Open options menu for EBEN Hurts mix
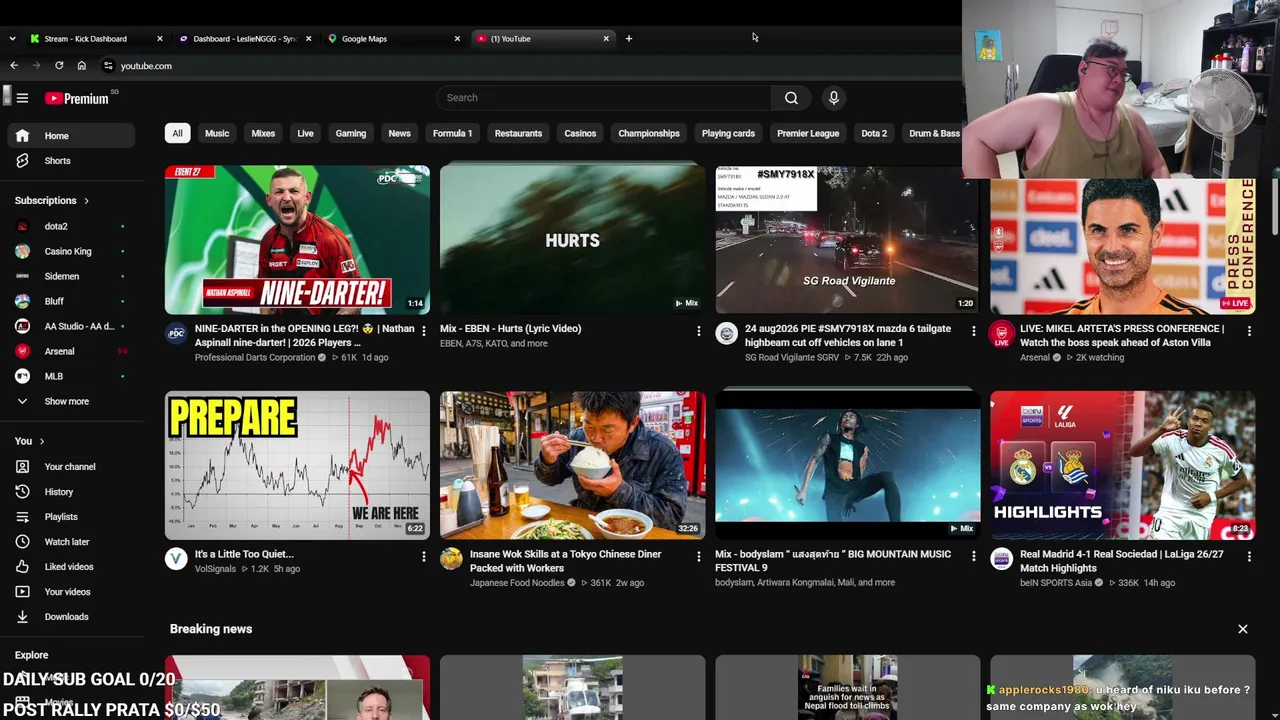The height and width of the screenshot is (720, 1280). [699, 331]
